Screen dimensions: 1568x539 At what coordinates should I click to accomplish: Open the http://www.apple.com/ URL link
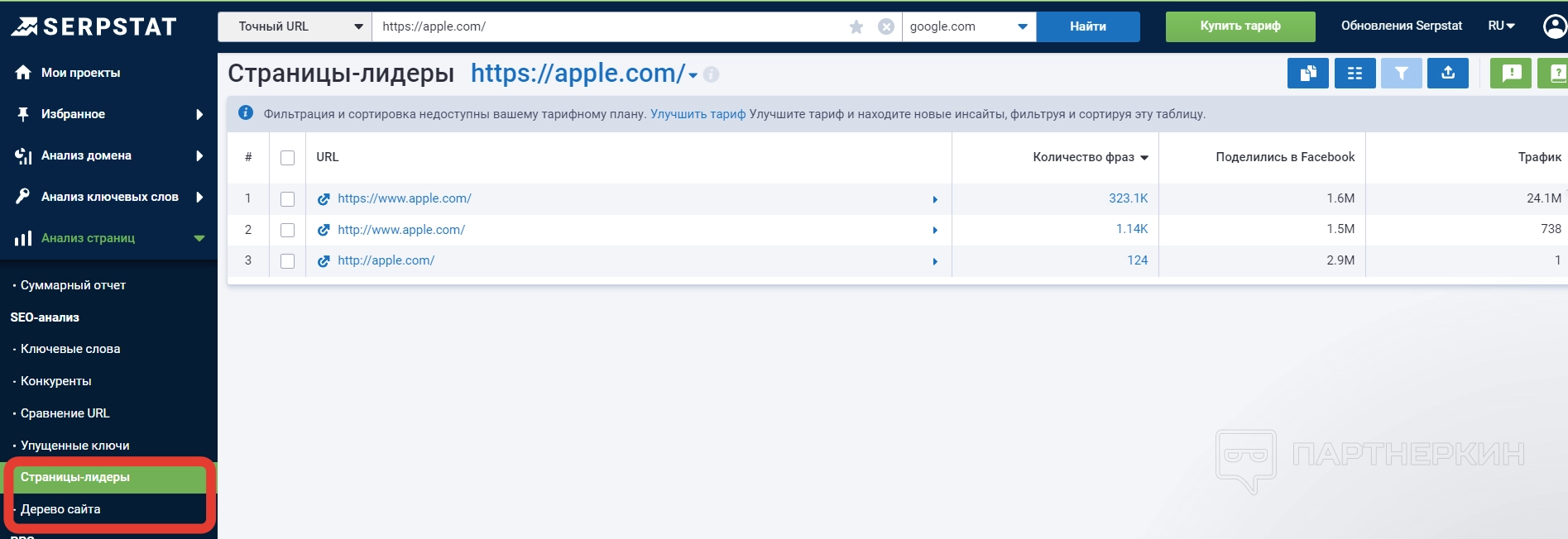pos(401,230)
